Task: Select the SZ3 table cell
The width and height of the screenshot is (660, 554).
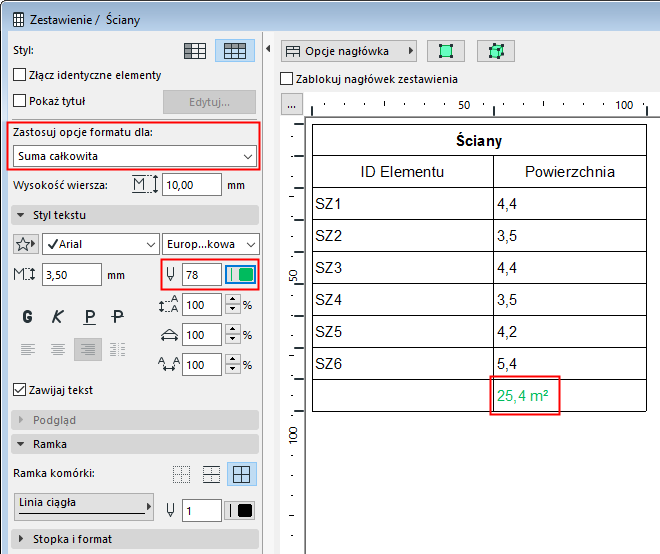Action: [402, 268]
